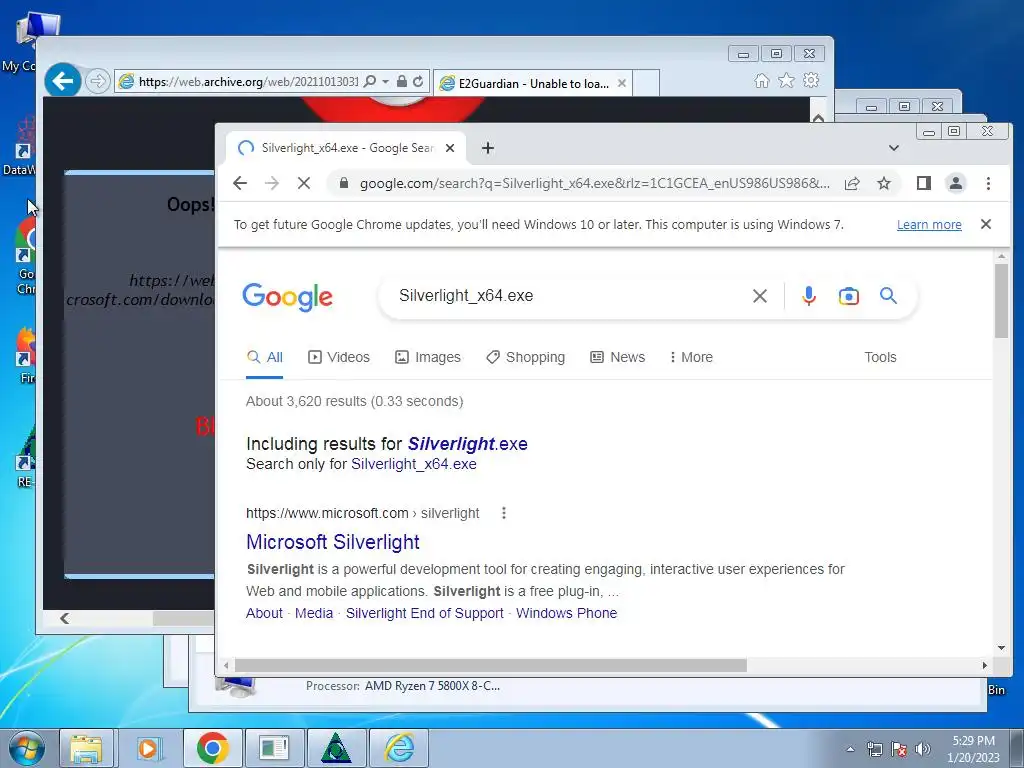This screenshot has width=1024, height=768.
Task: Search by image with the camera icon
Action: pos(848,296)
